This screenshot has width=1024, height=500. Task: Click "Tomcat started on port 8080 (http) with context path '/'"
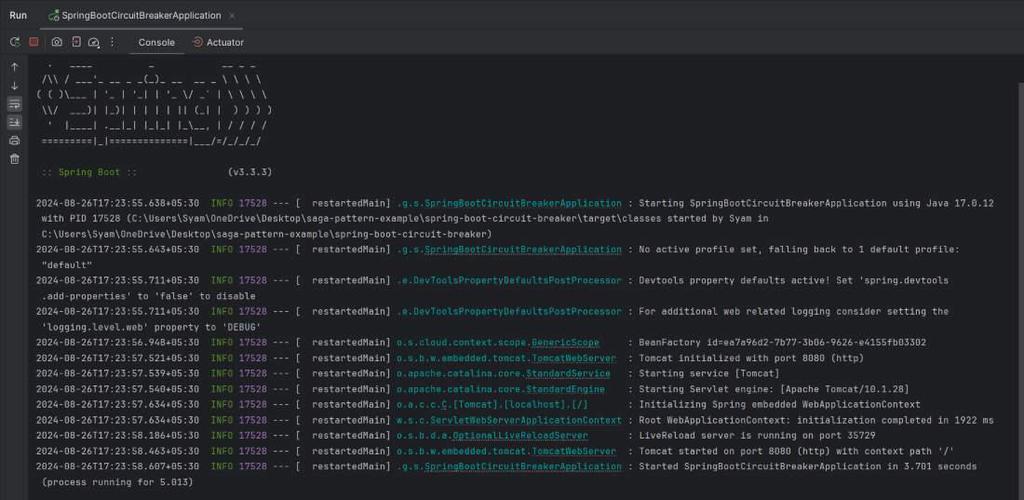(x=796, y=450)
